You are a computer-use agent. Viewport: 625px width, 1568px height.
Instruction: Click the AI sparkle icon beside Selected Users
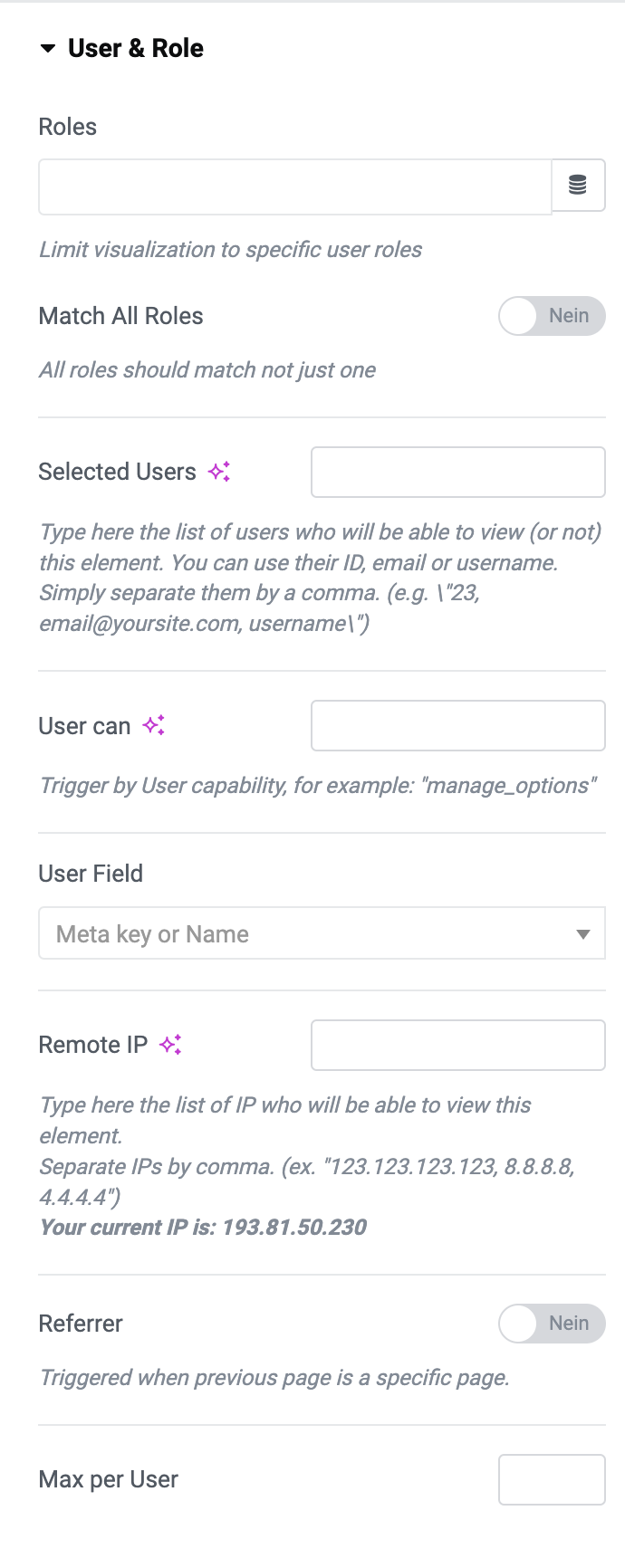(x=219, y=472)
